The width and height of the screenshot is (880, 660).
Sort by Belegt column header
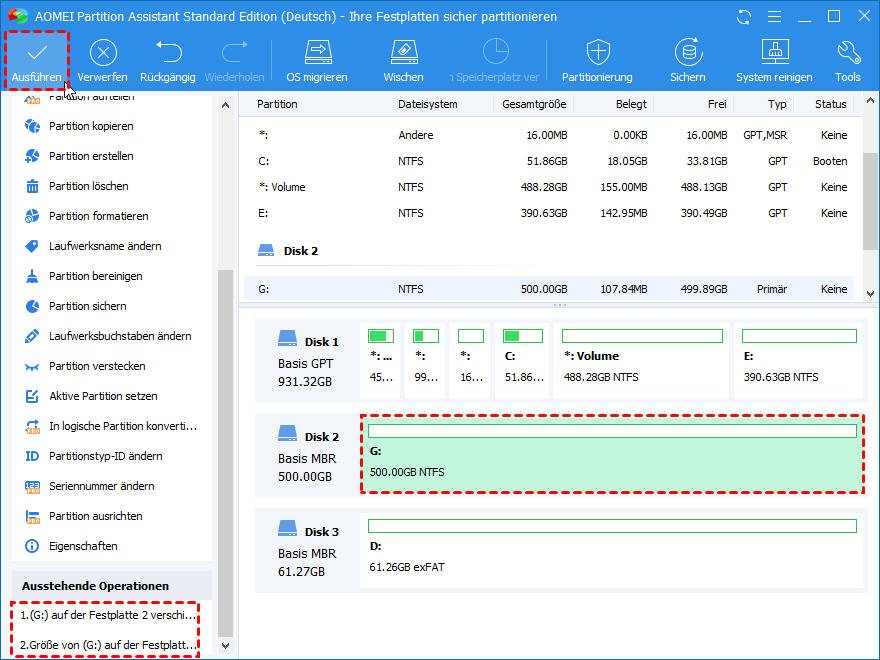click(631, 104)
